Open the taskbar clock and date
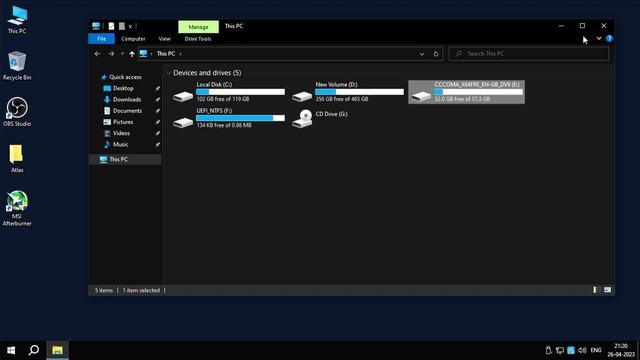 point(621,350)
